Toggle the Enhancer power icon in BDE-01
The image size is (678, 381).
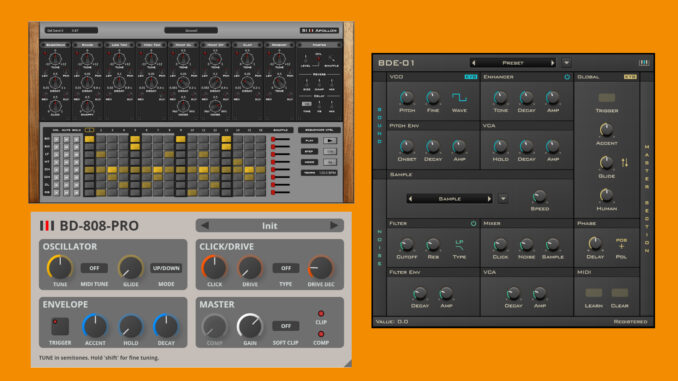tap(567, 77)
